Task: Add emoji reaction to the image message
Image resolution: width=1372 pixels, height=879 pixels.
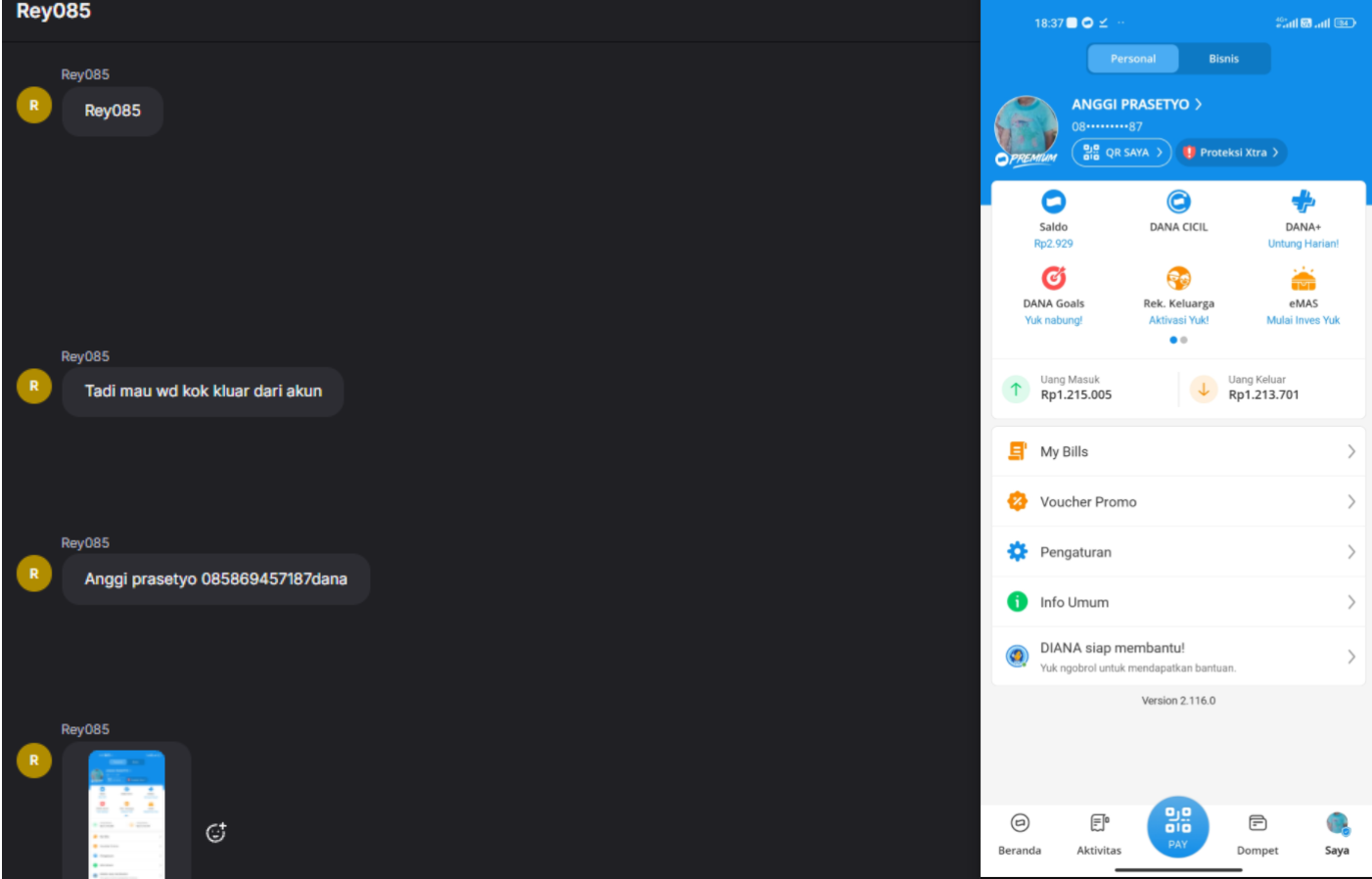Action: click(216, 832)
